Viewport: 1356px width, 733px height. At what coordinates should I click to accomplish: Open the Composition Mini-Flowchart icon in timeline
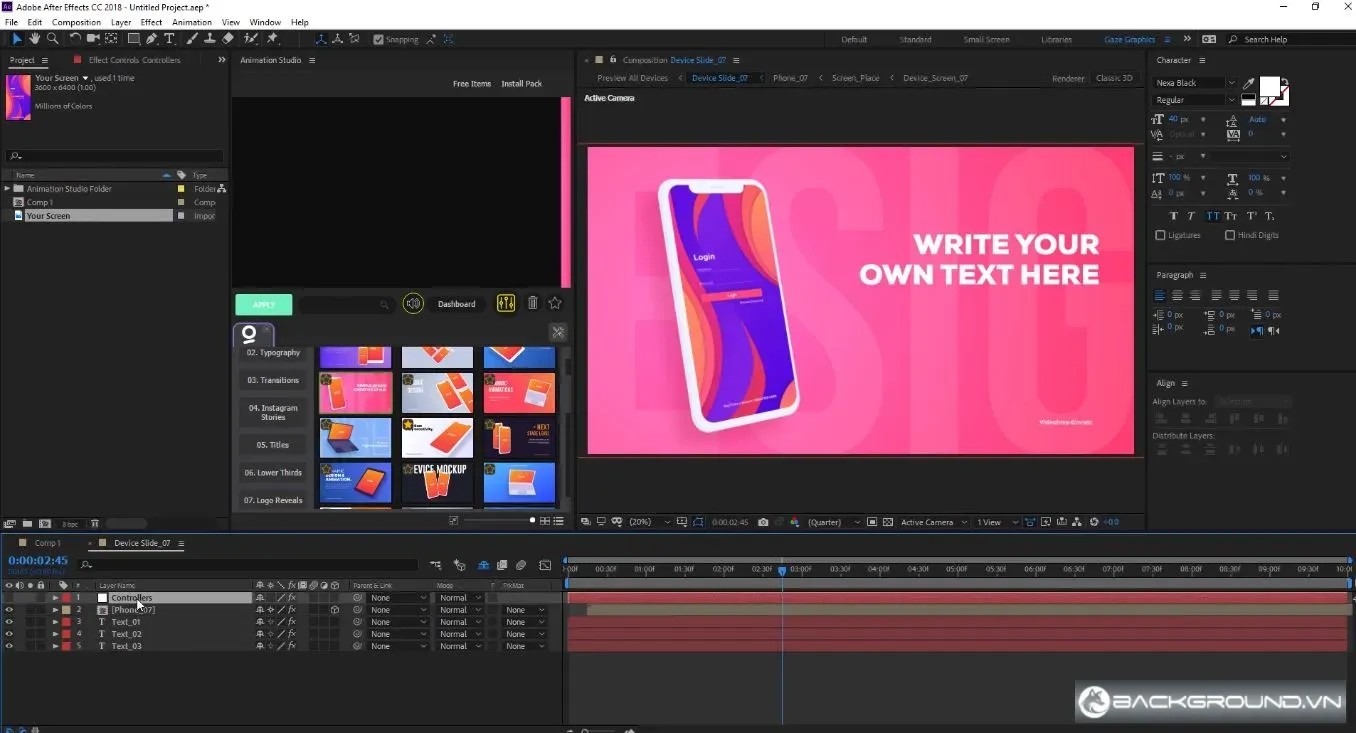[x=436, y=566]
